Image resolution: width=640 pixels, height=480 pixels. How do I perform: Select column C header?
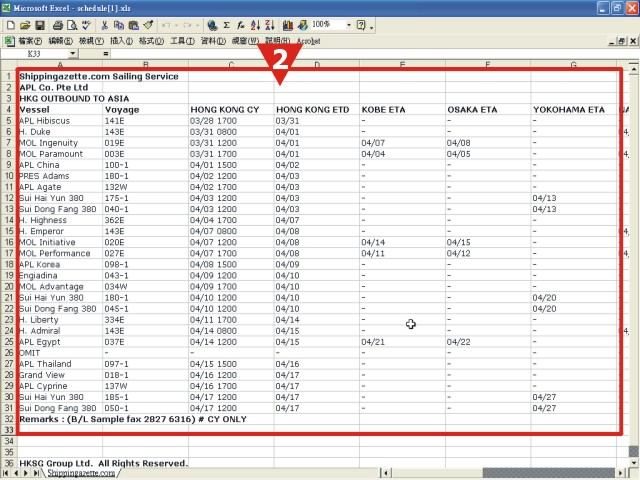pyautogui.click(x=231, y=65)
